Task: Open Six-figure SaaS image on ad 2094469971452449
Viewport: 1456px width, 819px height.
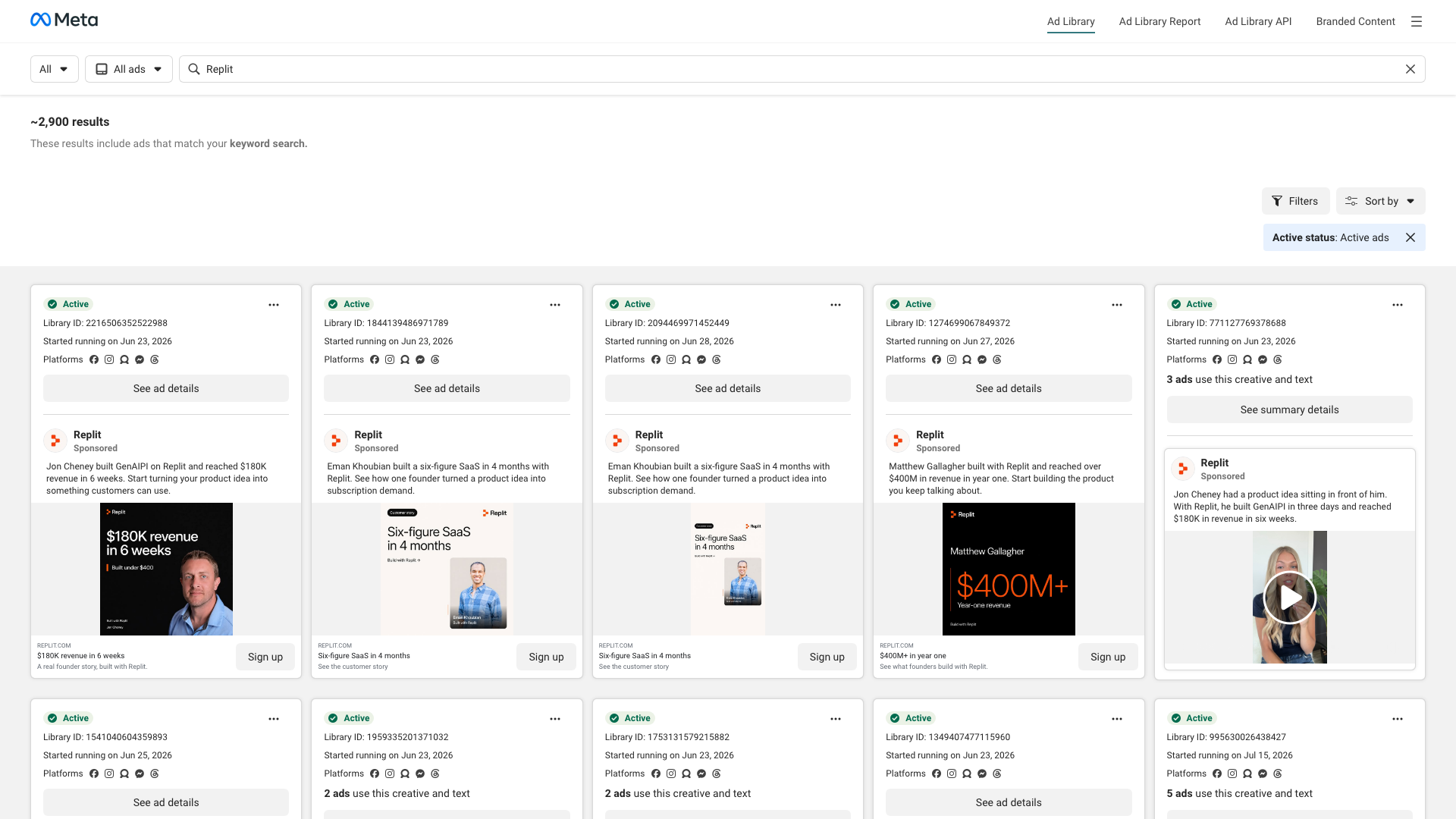Action: (x=728, y=569)
